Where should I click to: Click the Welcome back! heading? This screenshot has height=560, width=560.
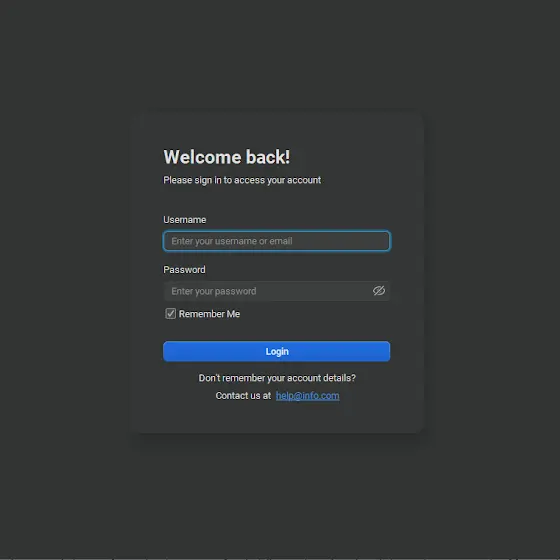tap(227, 157)
